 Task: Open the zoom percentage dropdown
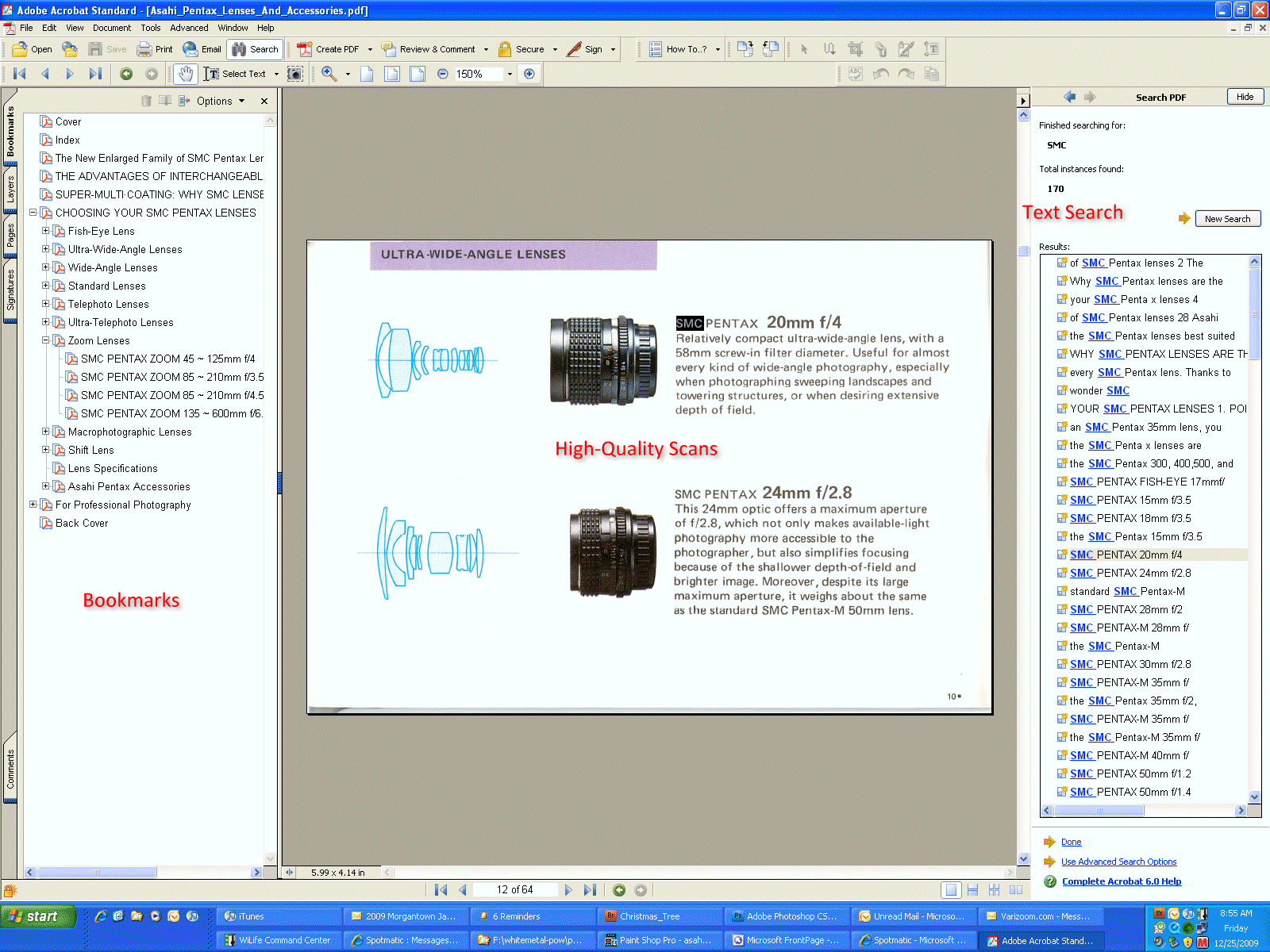tap(510, 74)
